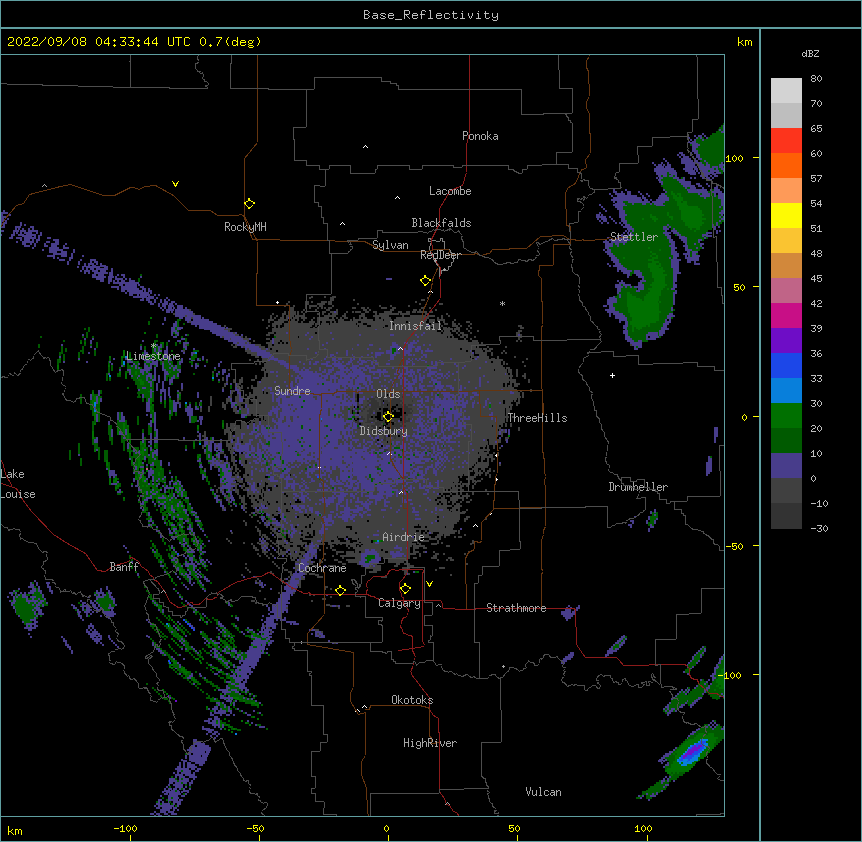862x842 pixels.
Task: Click the yellow V marker northeast of Calgary
Action: [429, 584]
